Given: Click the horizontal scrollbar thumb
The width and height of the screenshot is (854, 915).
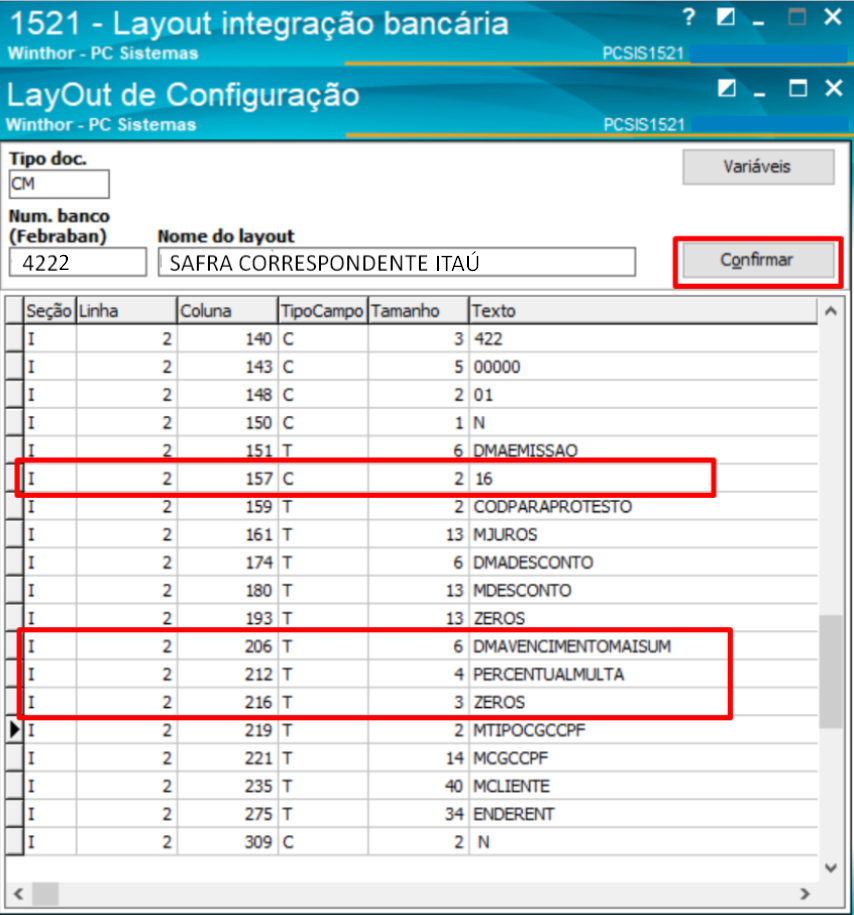Looking at the screenshot, I should point(45,893).
